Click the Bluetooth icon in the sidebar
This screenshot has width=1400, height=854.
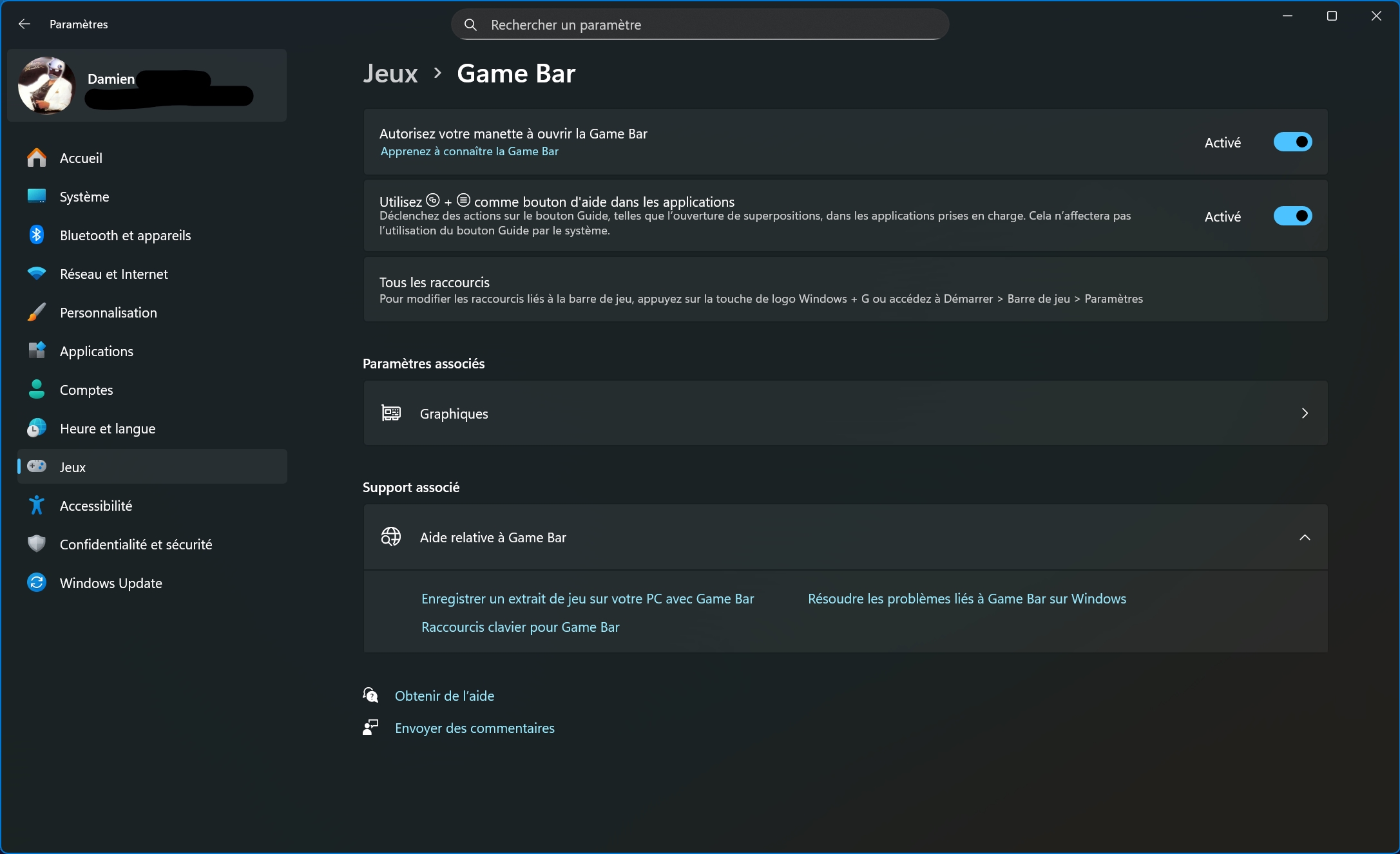click(37, 235)
